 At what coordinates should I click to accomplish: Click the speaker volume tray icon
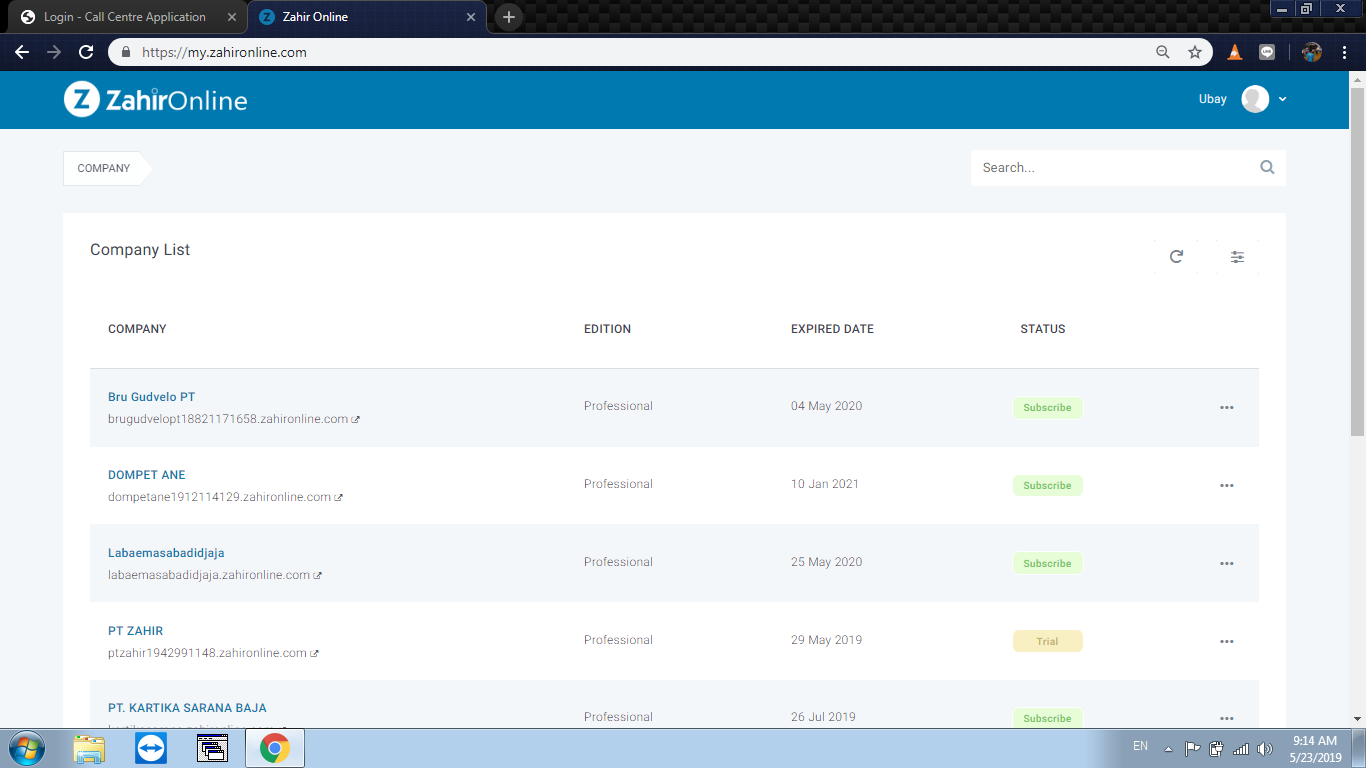(x=1265, y=748)
